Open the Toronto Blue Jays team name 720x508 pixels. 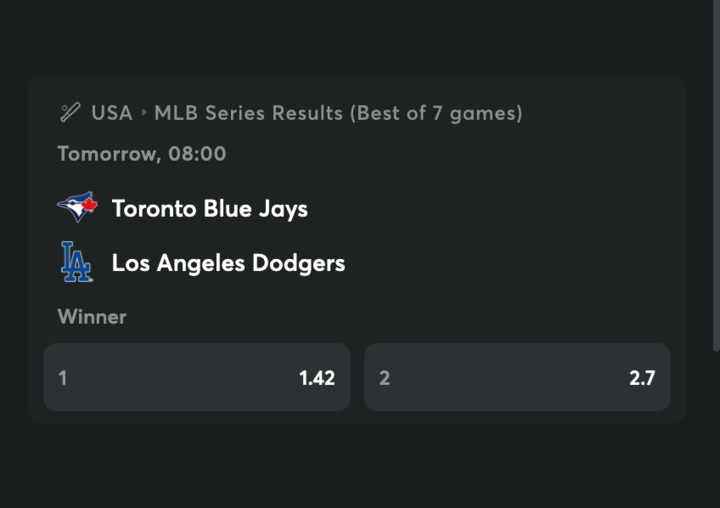pos(209,209)
